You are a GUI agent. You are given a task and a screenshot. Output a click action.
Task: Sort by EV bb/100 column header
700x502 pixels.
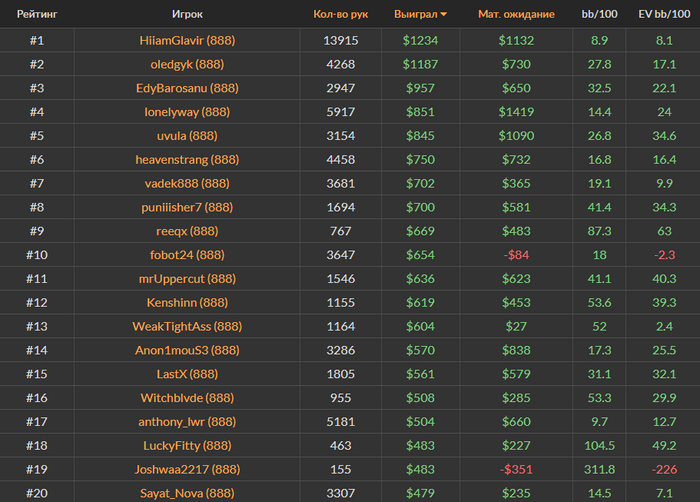click(x=663, y=15)
